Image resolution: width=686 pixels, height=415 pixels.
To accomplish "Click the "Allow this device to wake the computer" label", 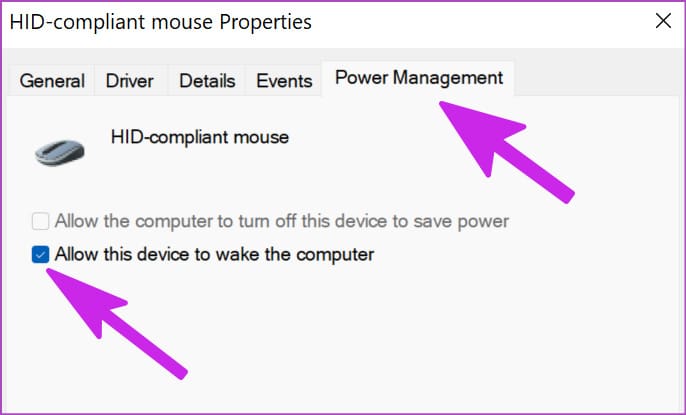I will tap(214, 255).
